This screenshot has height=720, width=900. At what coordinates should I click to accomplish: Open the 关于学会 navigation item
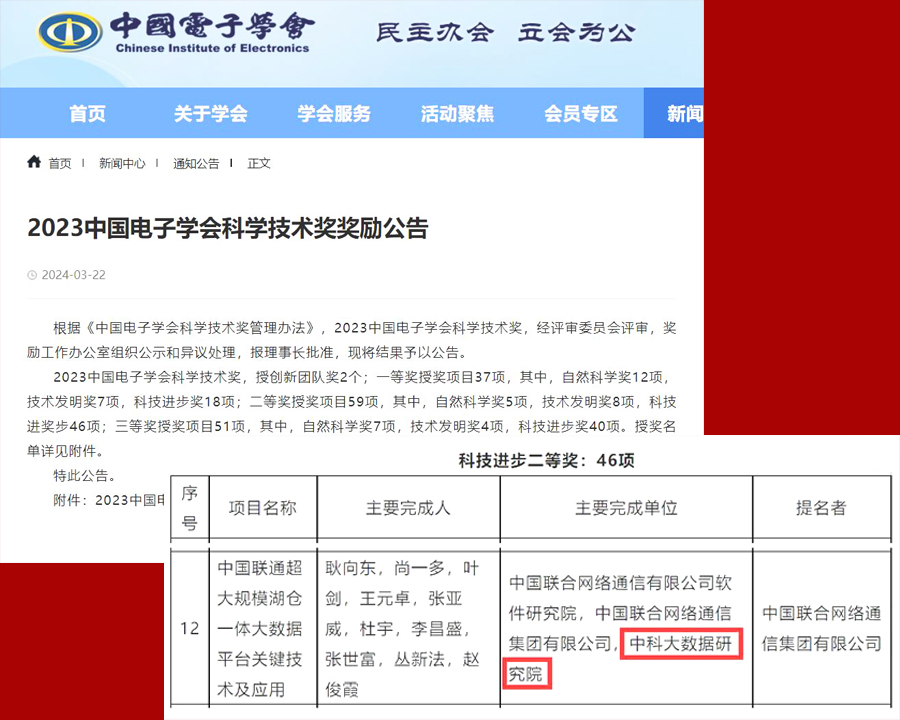[211, 114]
